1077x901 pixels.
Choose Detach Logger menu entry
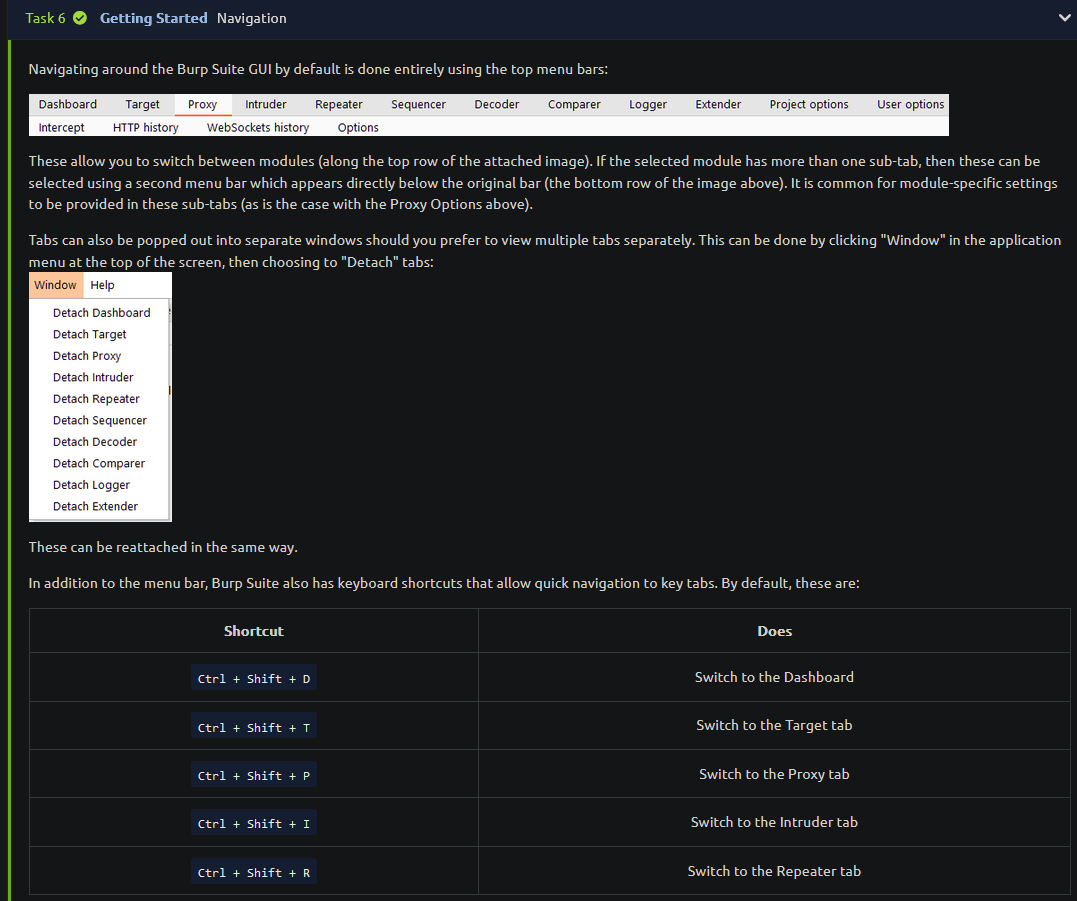pos(91,485)
